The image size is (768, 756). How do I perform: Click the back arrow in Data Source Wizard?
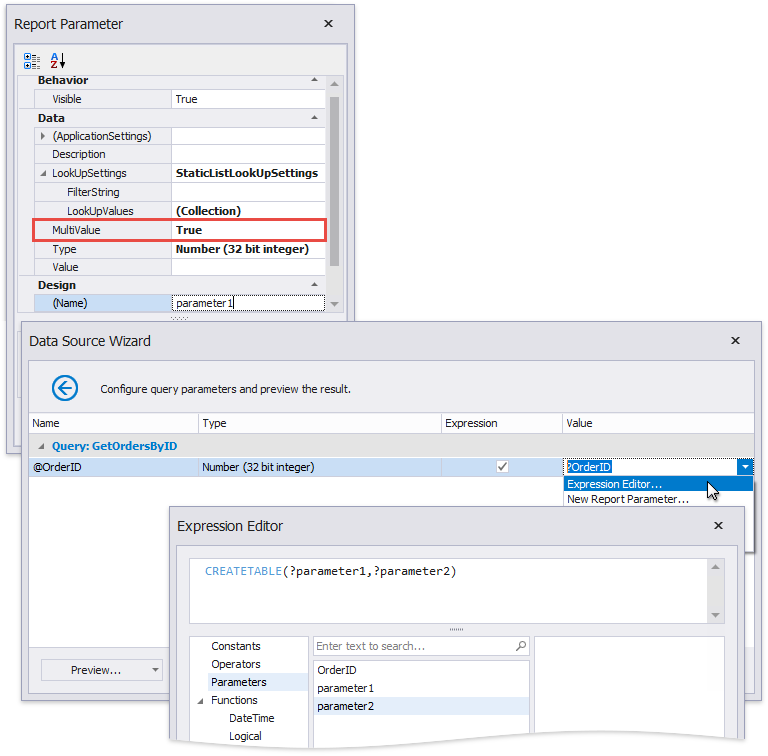(x=66, y=388)
